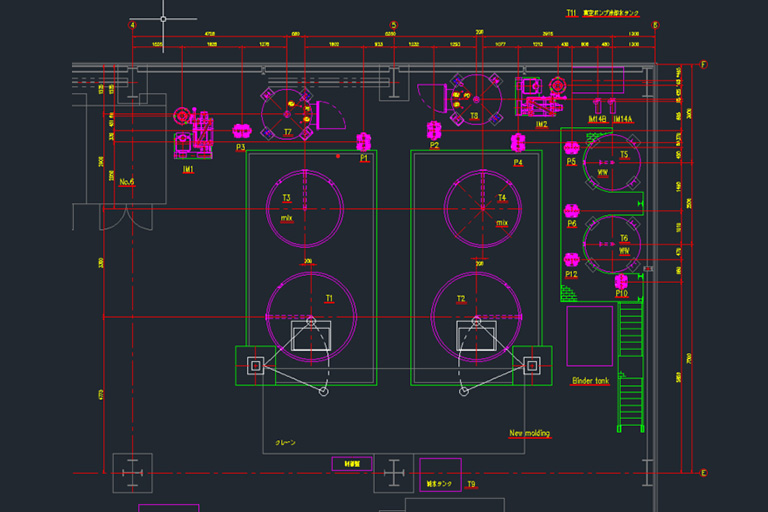
Task: Select the P2 pump symbol
Action: pyautogui.click(x=434, y=131)
